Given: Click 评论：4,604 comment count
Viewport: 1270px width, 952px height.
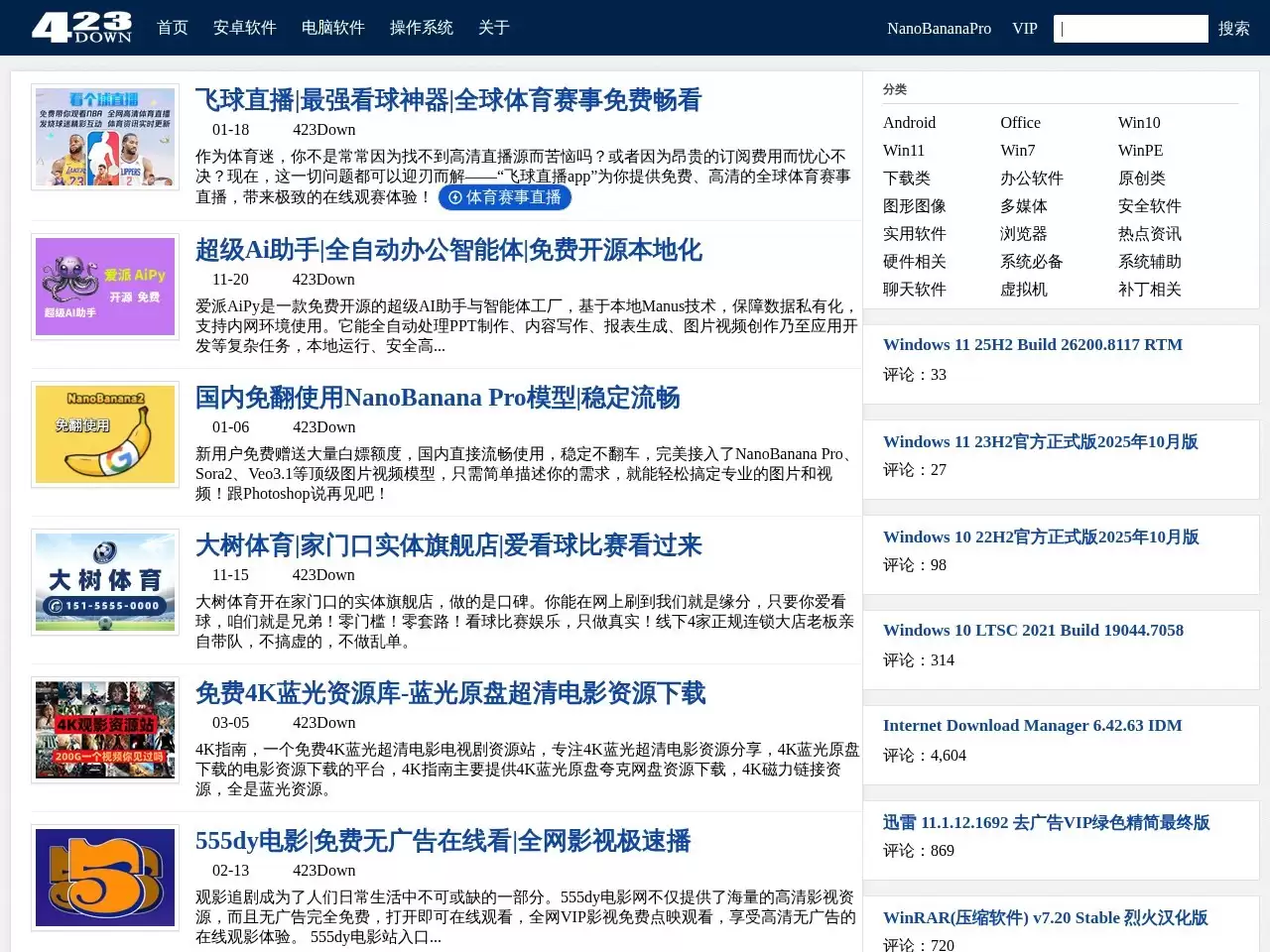Looking at the screenshot, I should click(925, 756).
